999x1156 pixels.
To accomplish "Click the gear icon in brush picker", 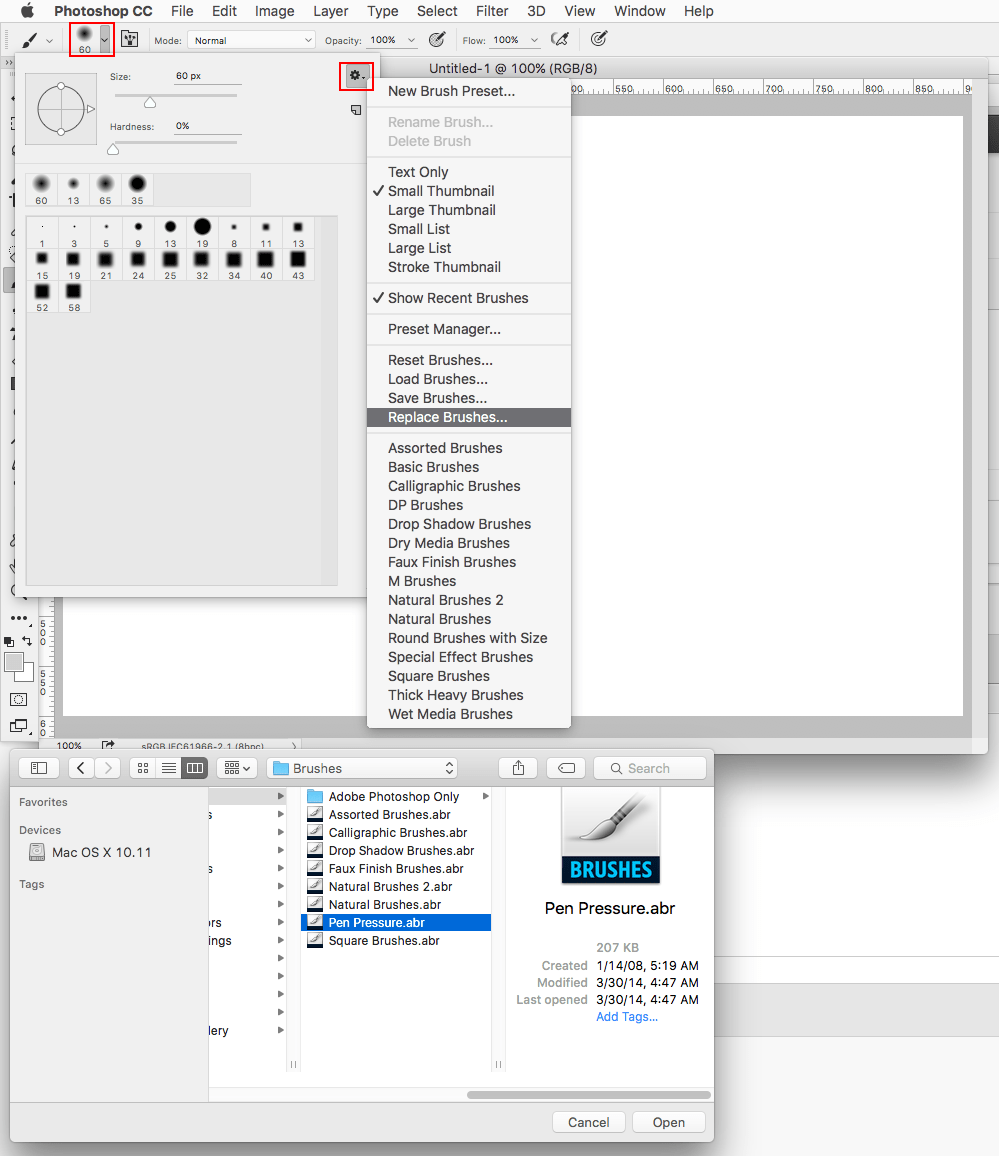I will coord(357,76).
